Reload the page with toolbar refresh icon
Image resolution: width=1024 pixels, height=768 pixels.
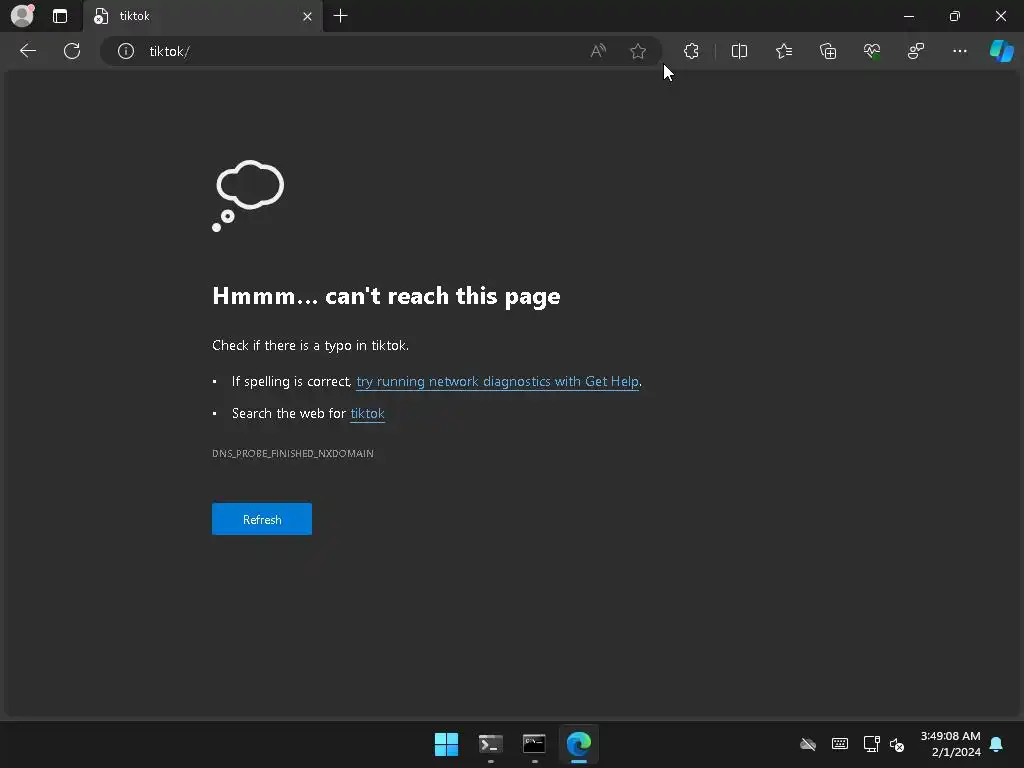[x=72, y=51]
